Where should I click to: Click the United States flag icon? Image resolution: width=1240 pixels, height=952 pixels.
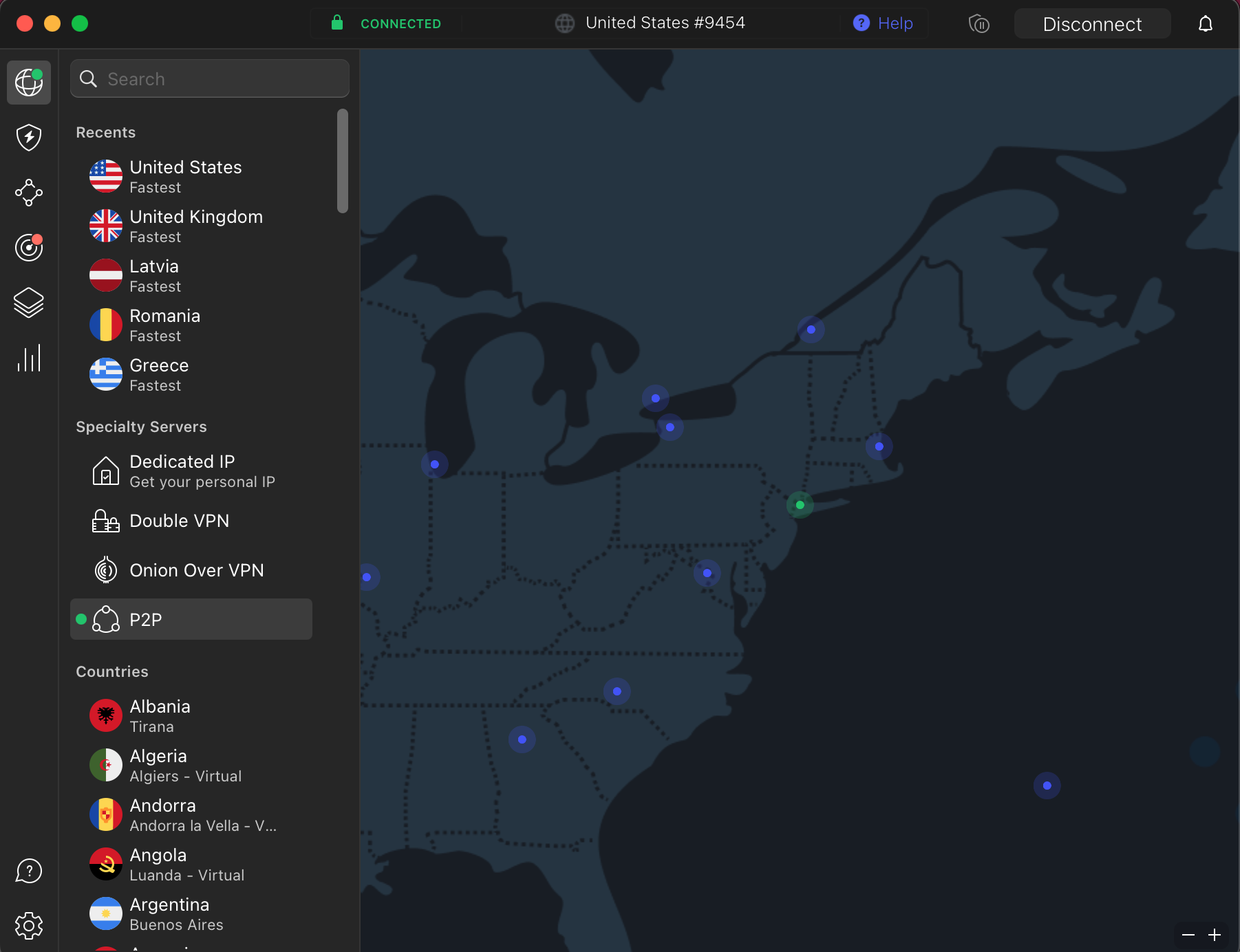[106, 176]
